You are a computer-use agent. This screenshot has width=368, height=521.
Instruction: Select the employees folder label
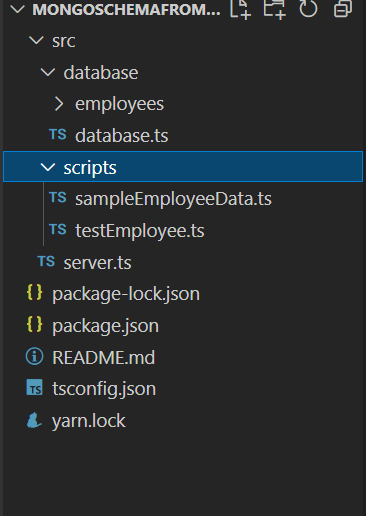pyautogui.click(x=119, y=105)
